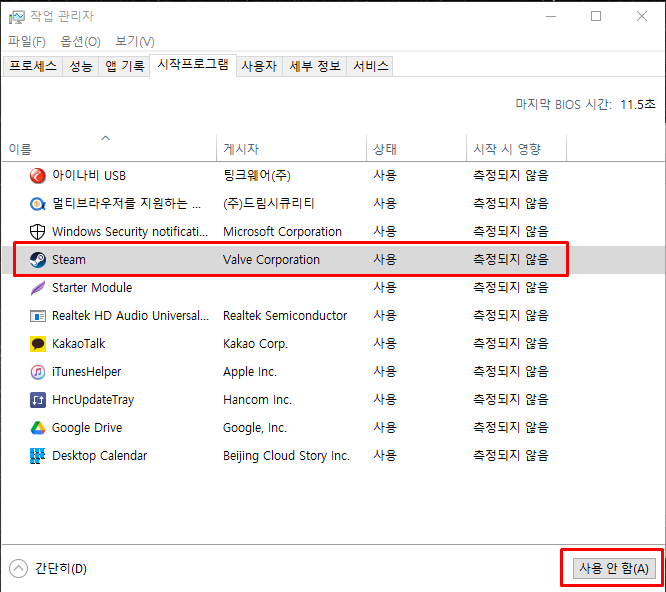The image size is (666, 592).
Task: Click publisher Apple Inc.
Action: click(x=250, y=372)
